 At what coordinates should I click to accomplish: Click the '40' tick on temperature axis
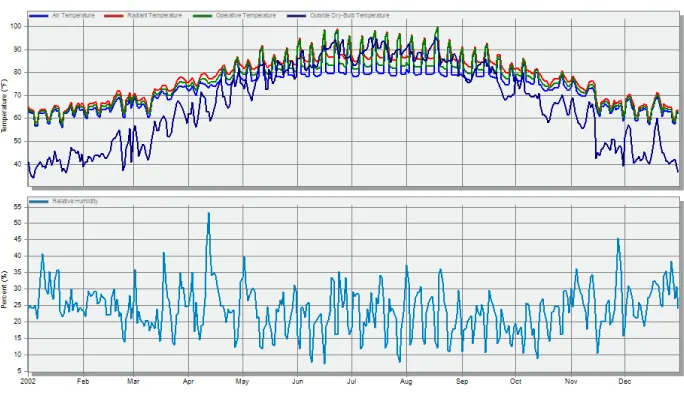pyautogui.click(x=17, y=164)
